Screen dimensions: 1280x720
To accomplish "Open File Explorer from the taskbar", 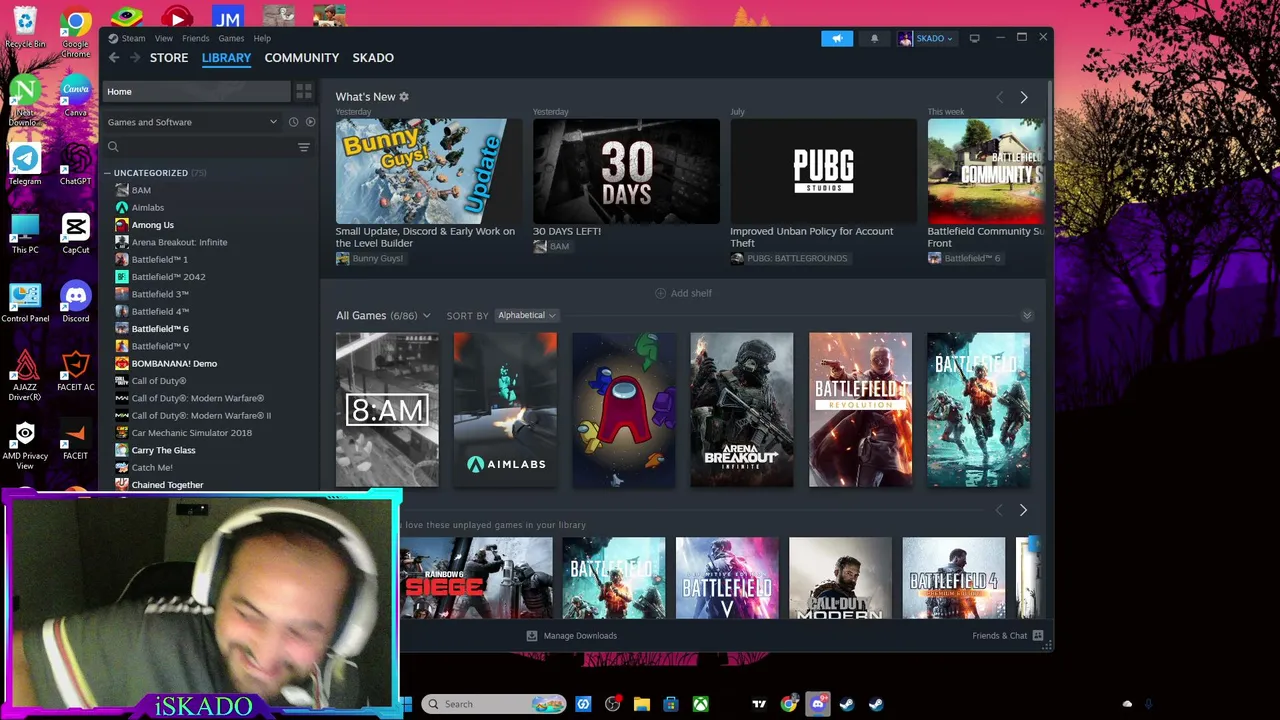I will (642, 704).
